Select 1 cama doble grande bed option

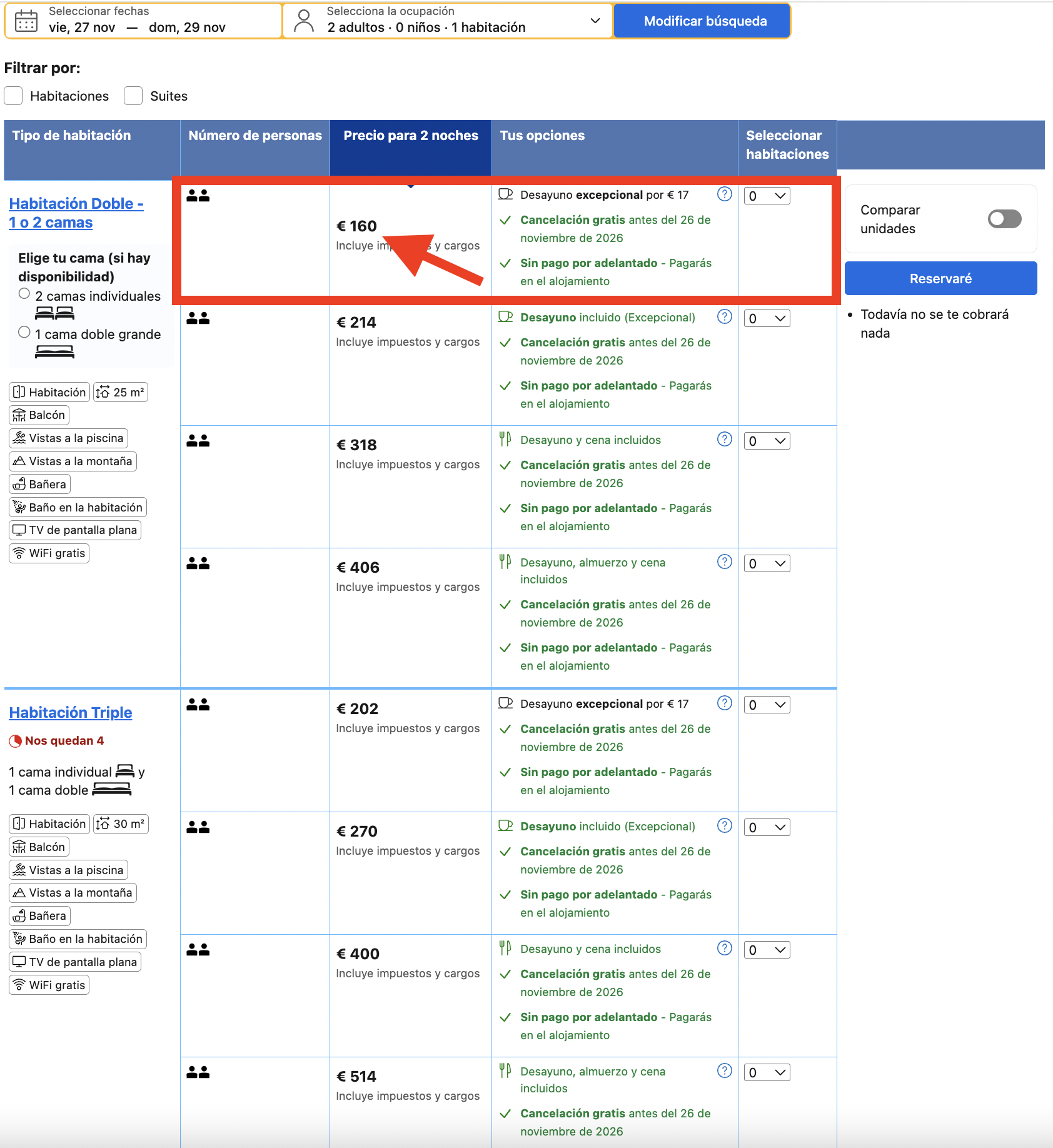click(24, 332)
